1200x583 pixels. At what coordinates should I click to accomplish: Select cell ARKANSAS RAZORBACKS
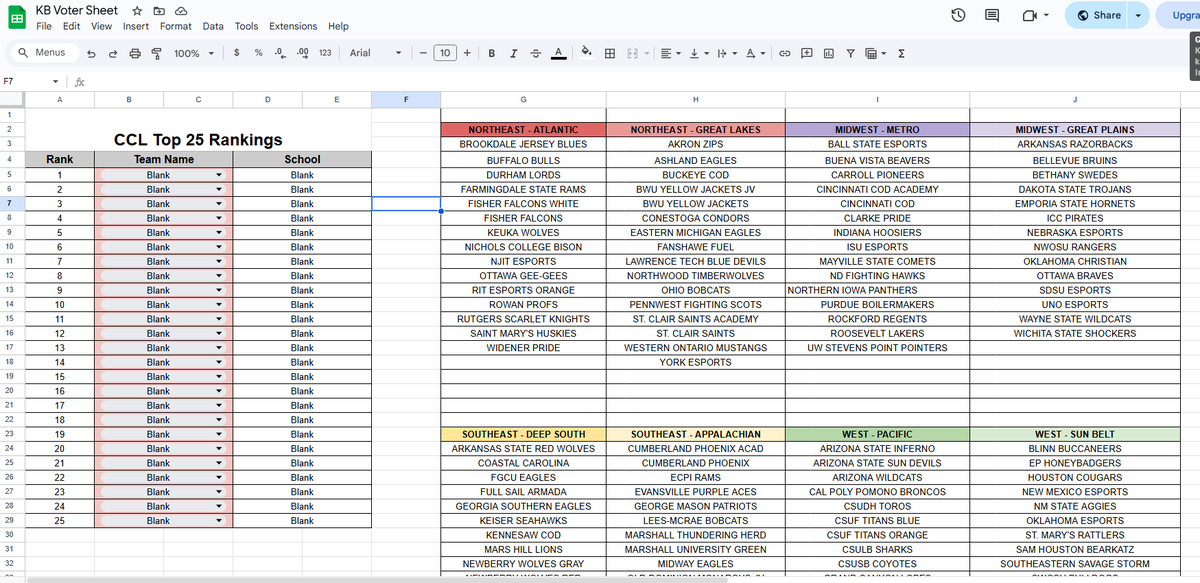click(1075, 145)
